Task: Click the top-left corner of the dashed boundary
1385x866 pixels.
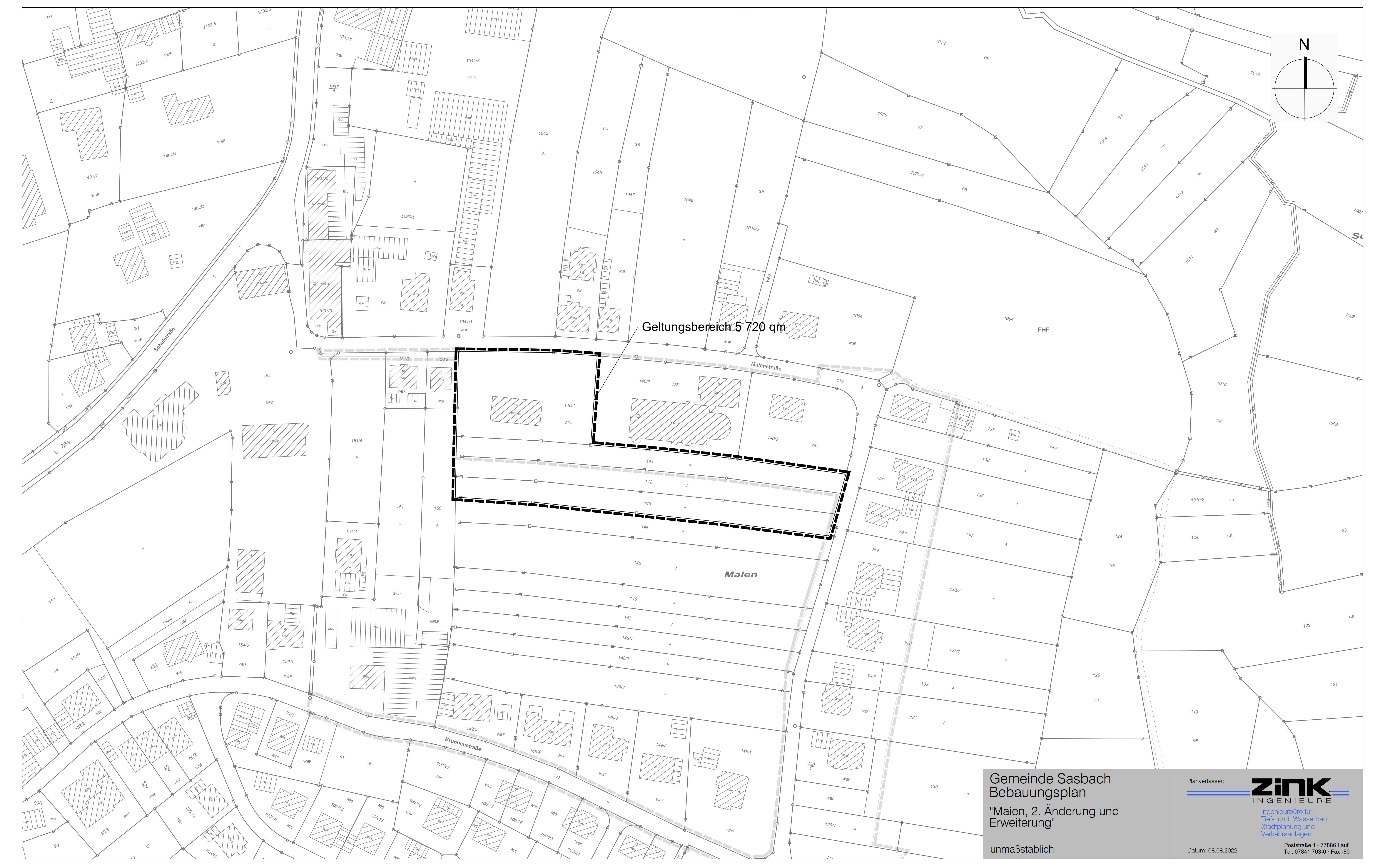Action: [456, 350]
